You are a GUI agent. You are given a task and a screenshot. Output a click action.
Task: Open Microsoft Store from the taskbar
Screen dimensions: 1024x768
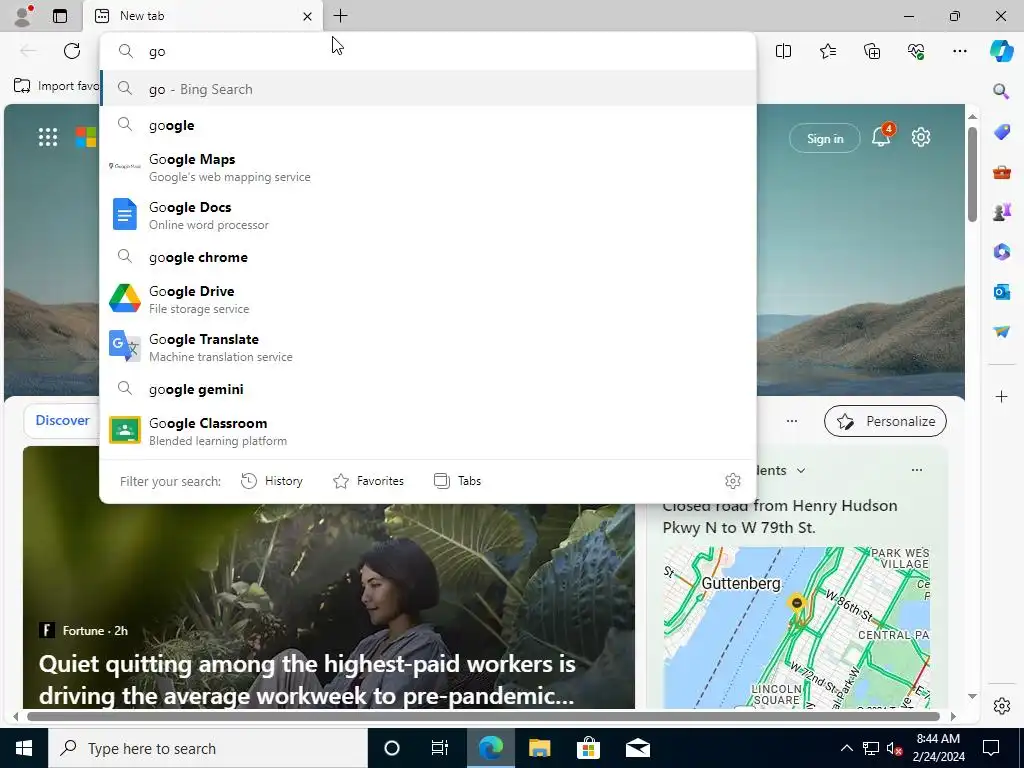[x=588, y=748]
